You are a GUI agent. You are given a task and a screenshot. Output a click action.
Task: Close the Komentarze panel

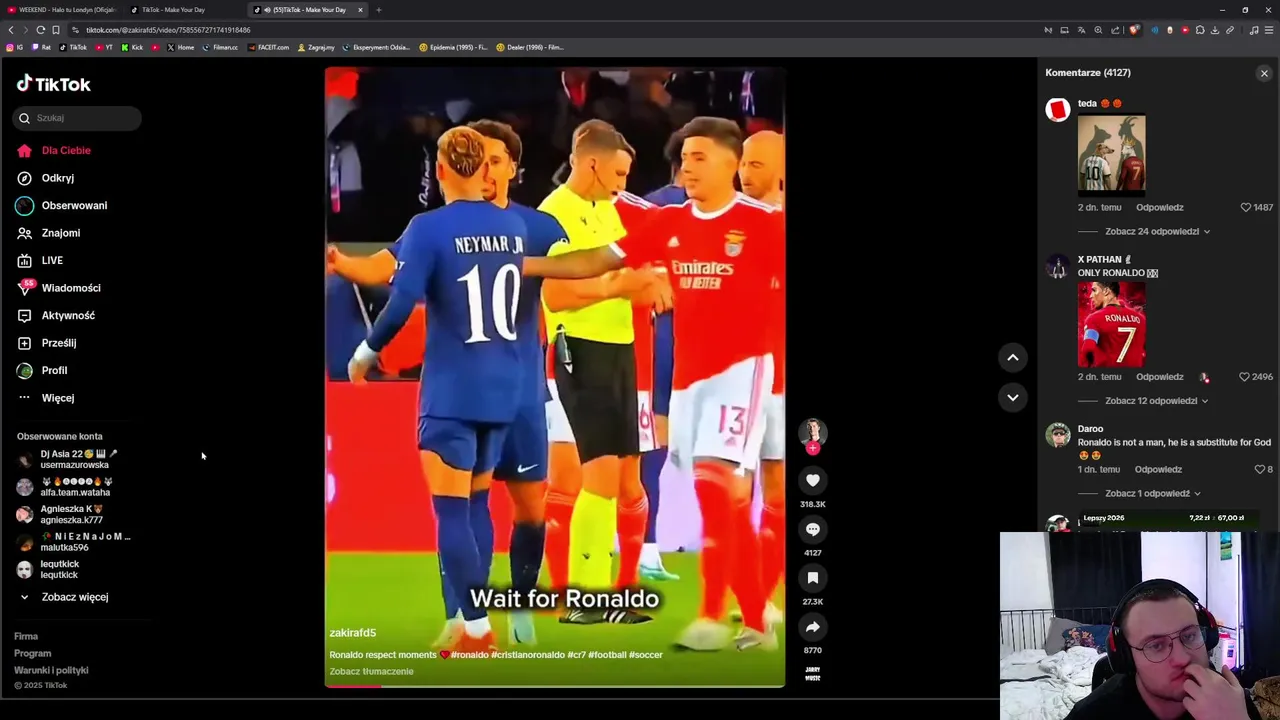coord(1264,73)
